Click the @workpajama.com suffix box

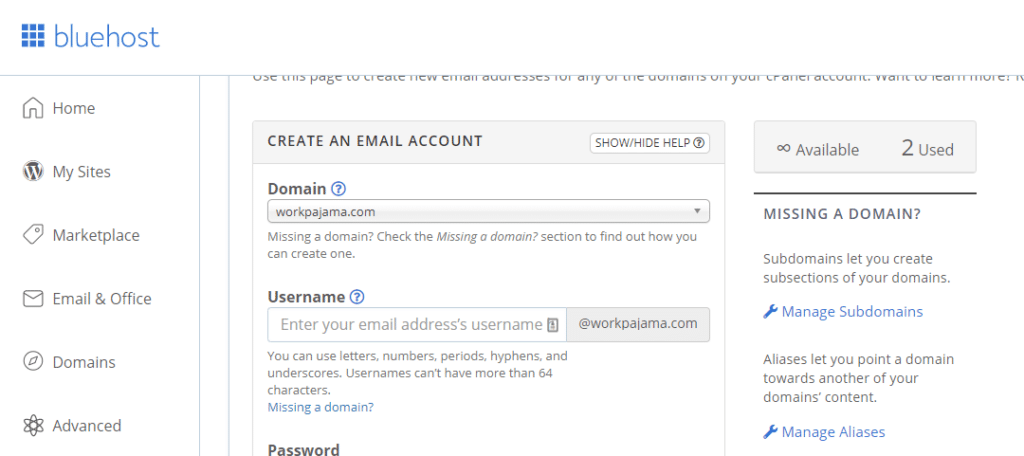click(638, 325)
